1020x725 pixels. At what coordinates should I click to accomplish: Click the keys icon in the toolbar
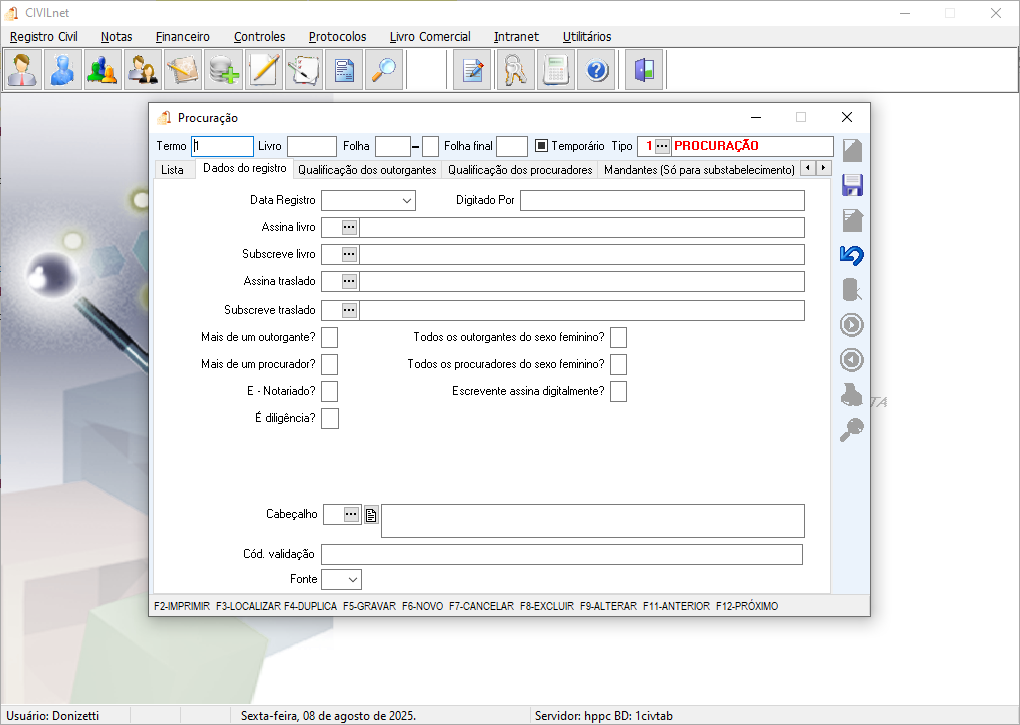515,70
